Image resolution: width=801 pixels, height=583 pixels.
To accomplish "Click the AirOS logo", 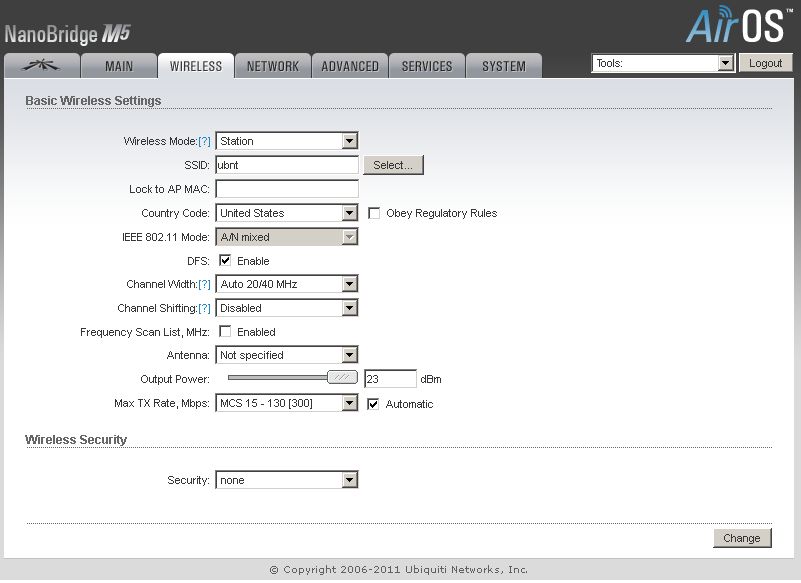I will click(x=738, y=25).
